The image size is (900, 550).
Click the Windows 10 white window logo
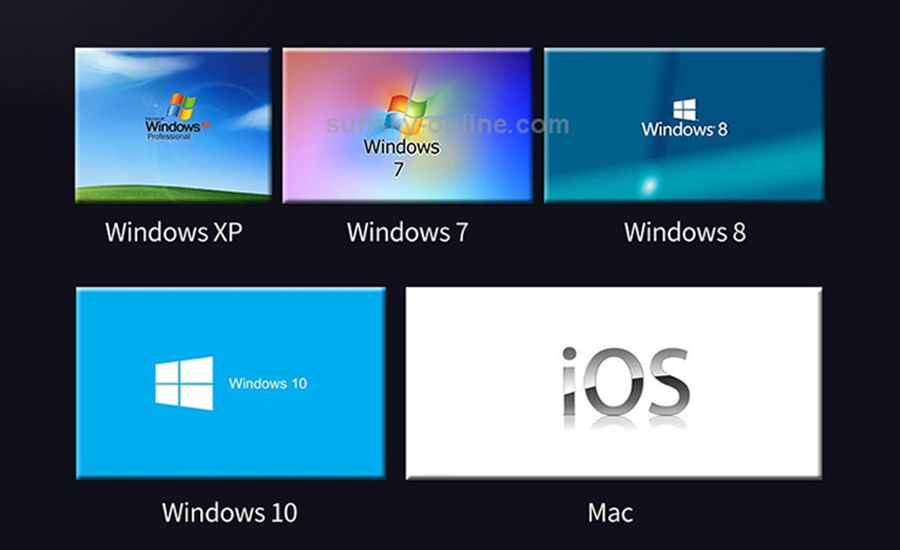(x=184, y=383)
